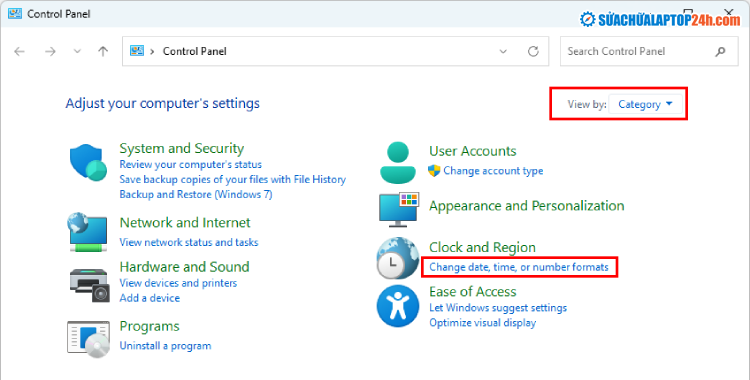Click the Control Panel title bar icon
This screenshot has height=380, width=750.
pyautogui.click(x=15, y=13)
